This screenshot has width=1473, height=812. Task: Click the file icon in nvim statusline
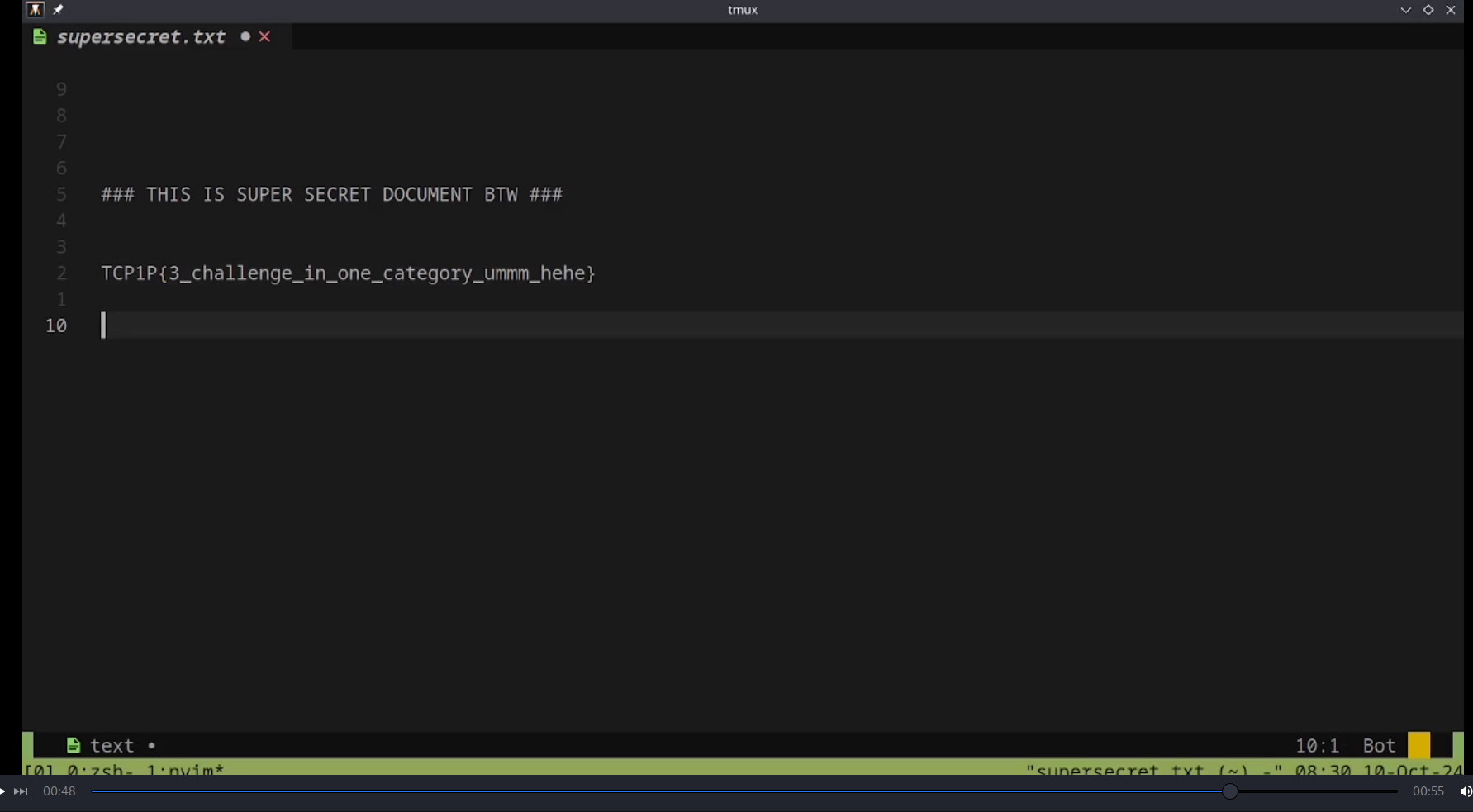pyautogui.click(x=74, y=746)
